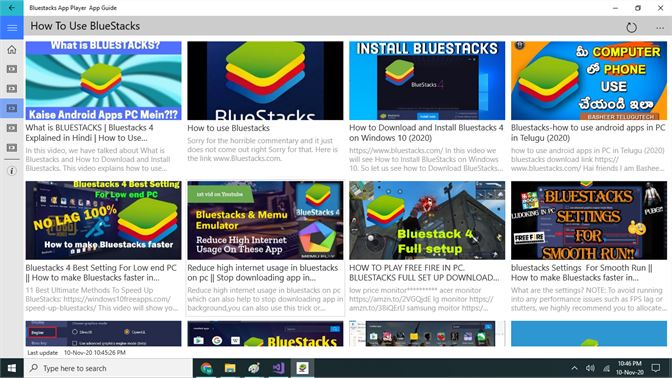Open the first video section icon in the sidebar
The height and width of the screenshot is (378, 672).
coord(12,69)
